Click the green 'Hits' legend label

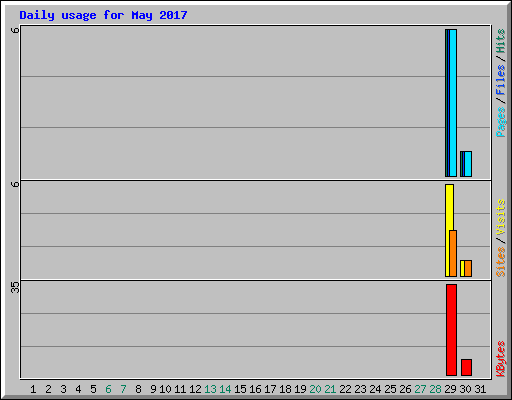click(x=501, y=41)
